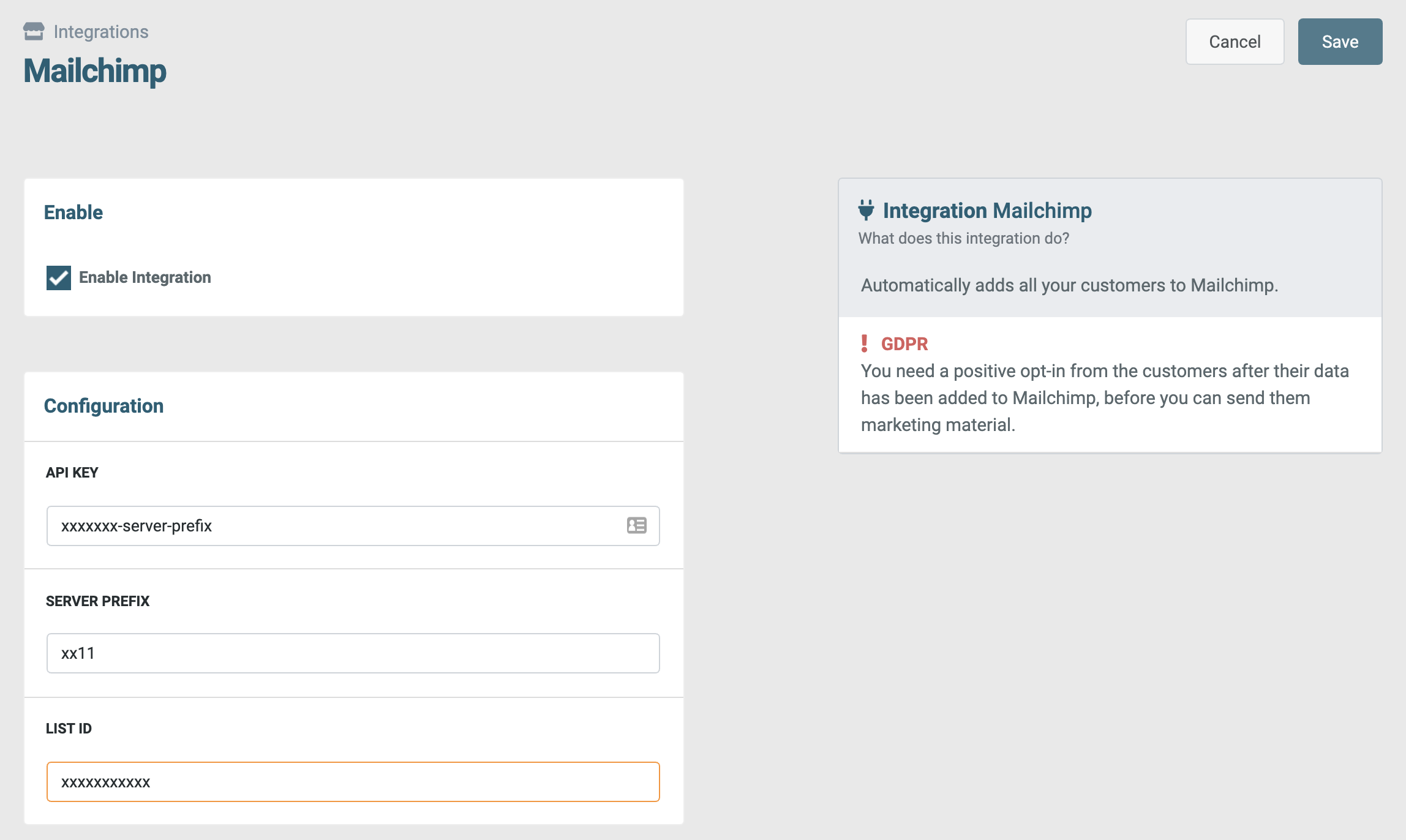This screenshot has height=840, width=1406.
Task: Click the red GDPR exclamation icon
Action: (x=864, y=343)
